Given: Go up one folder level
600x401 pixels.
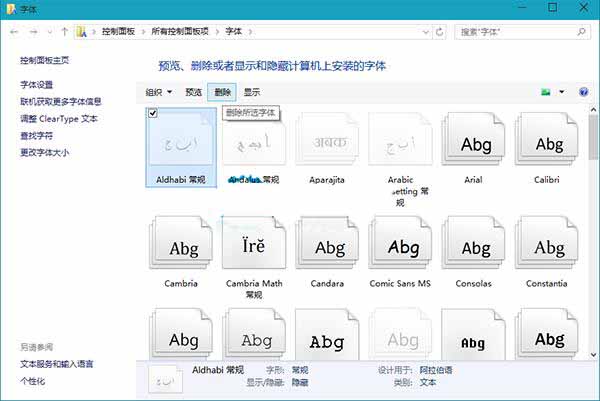Looking at the screenshot, I should tap(65, 32).
